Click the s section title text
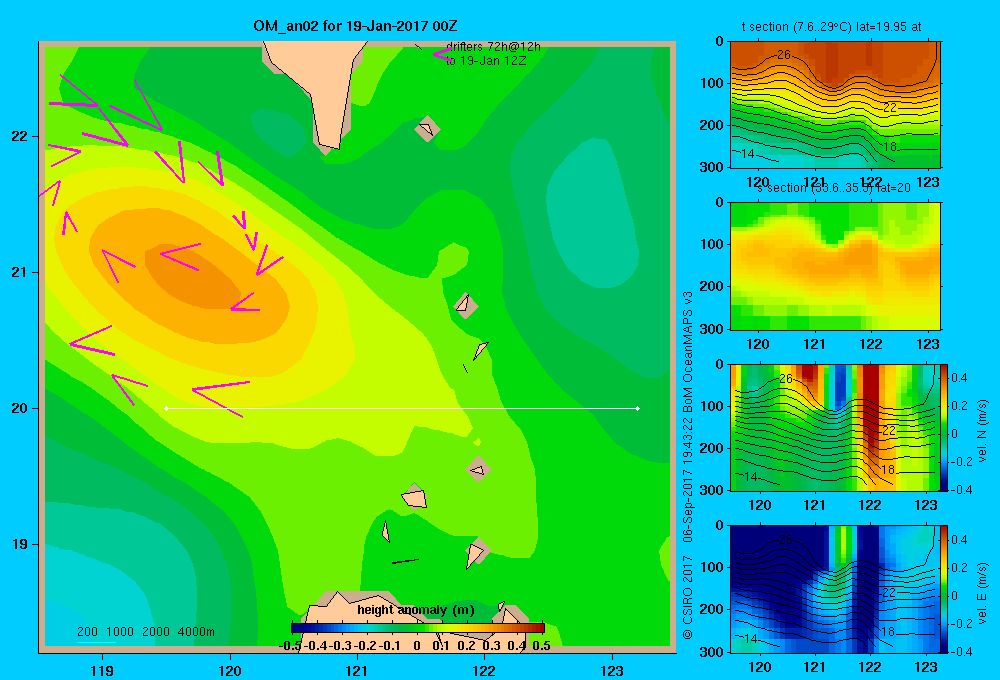 pyautogui.click(x=834, y=188)
